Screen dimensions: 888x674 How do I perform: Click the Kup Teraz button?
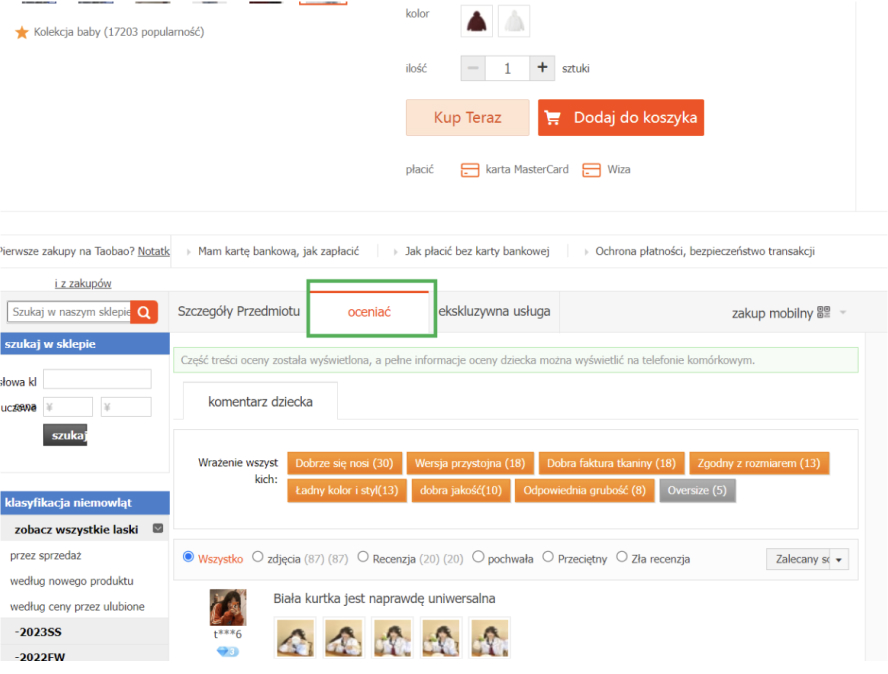tap(467, 118)
